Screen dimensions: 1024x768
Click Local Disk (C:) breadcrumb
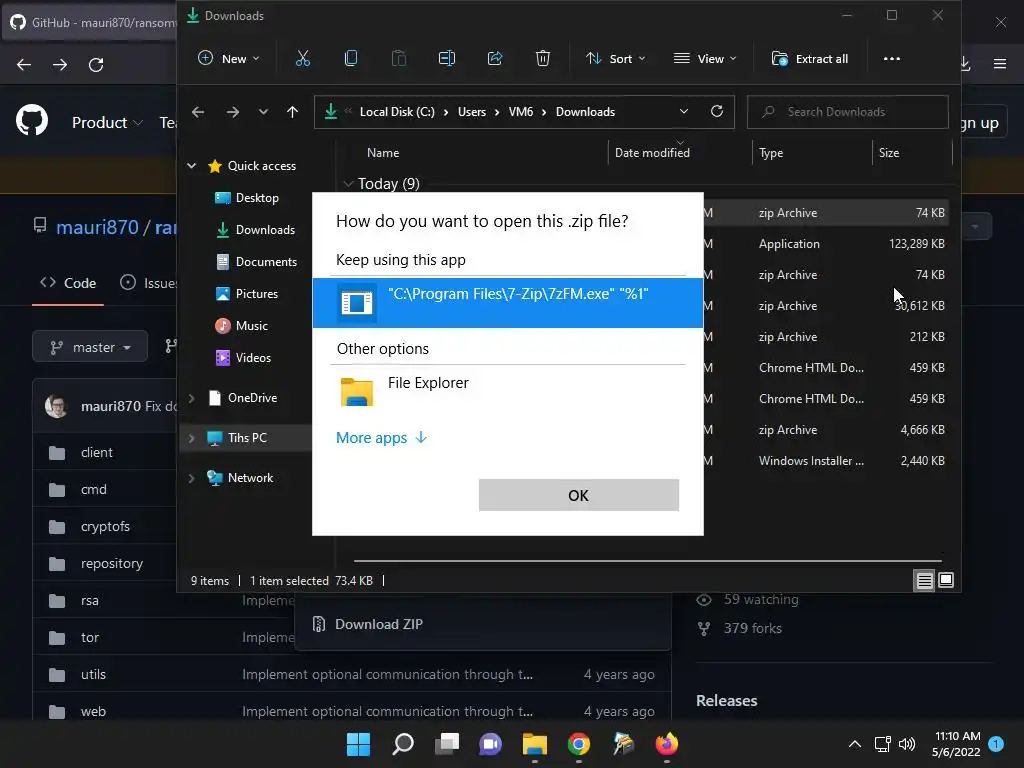pyautogui.click(x=397, y=112)
